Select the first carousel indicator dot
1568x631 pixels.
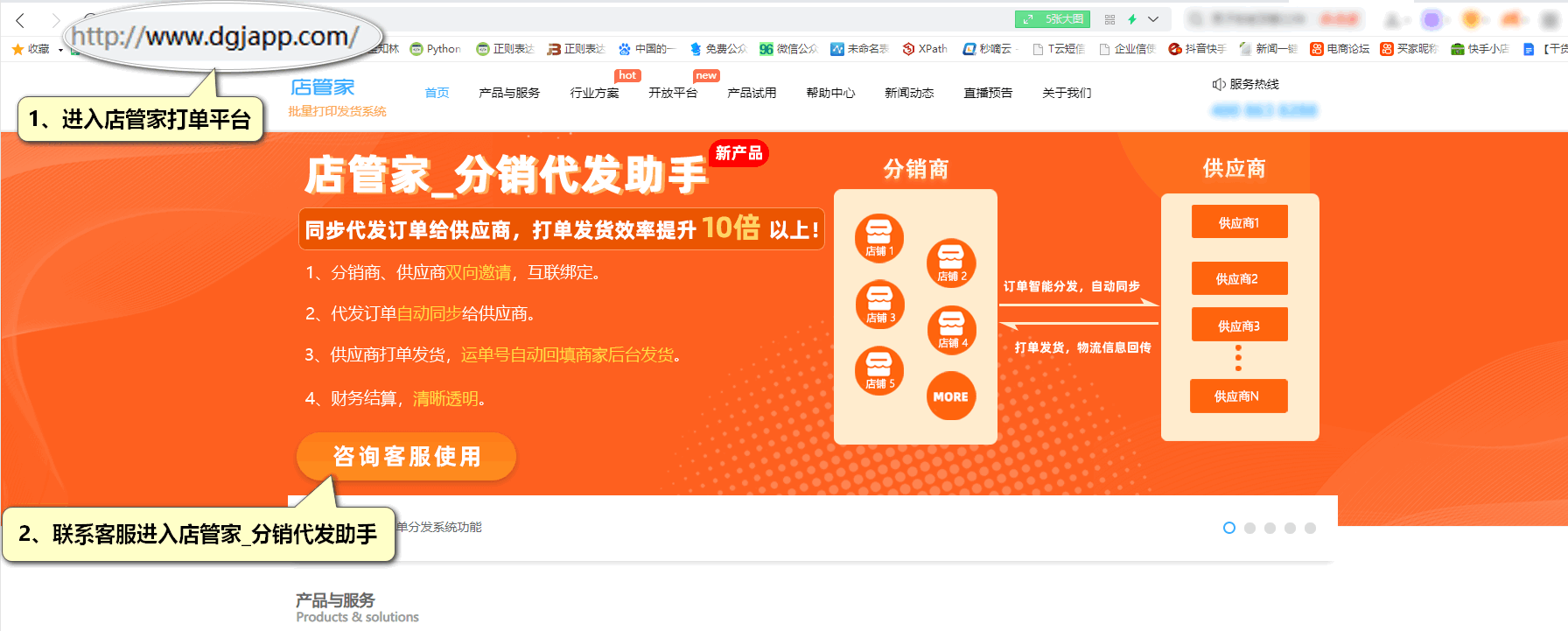[x=1229, y=528]
